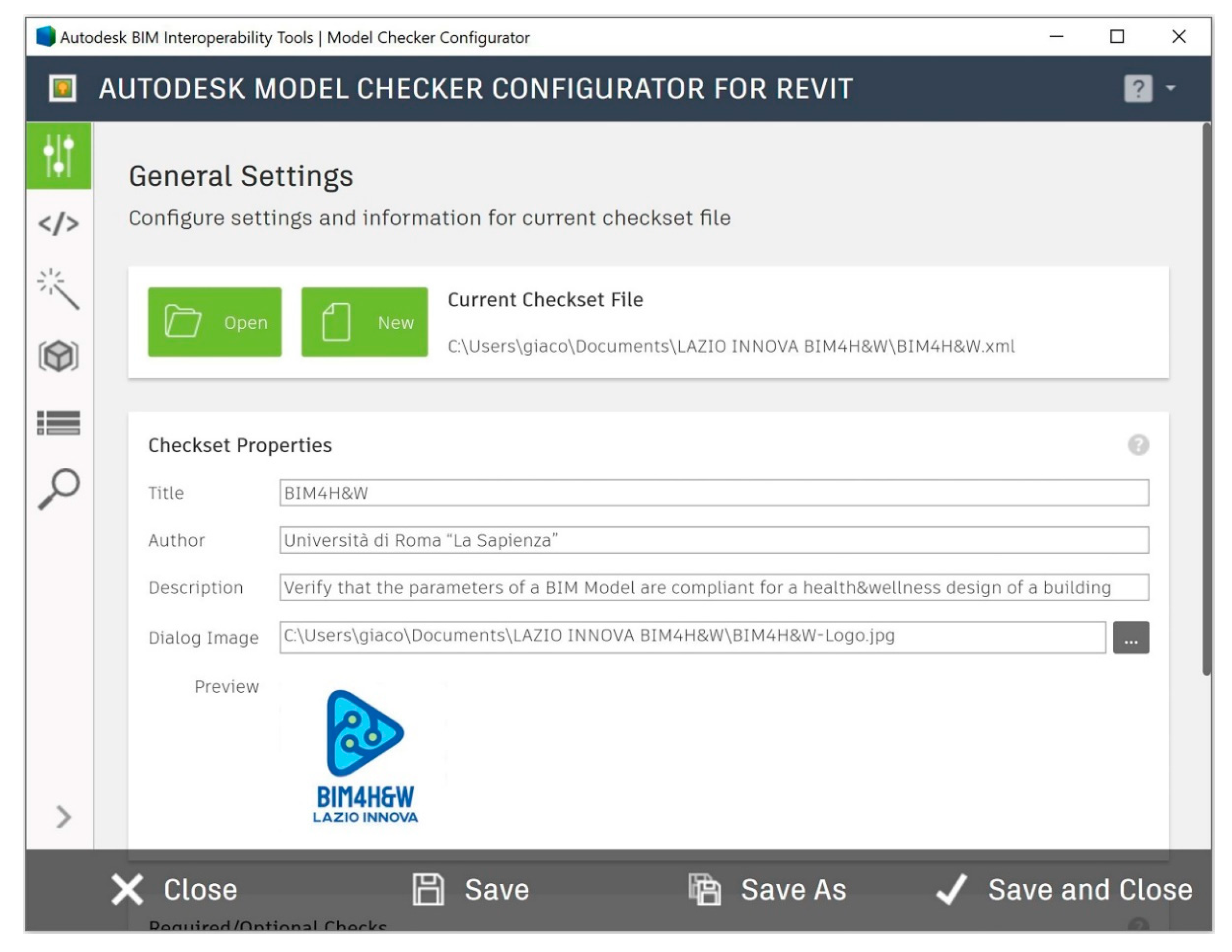This screenshot has height=952, width=1232.
Task: Open the code brackets sidebar section
Action: pos(59,224)
